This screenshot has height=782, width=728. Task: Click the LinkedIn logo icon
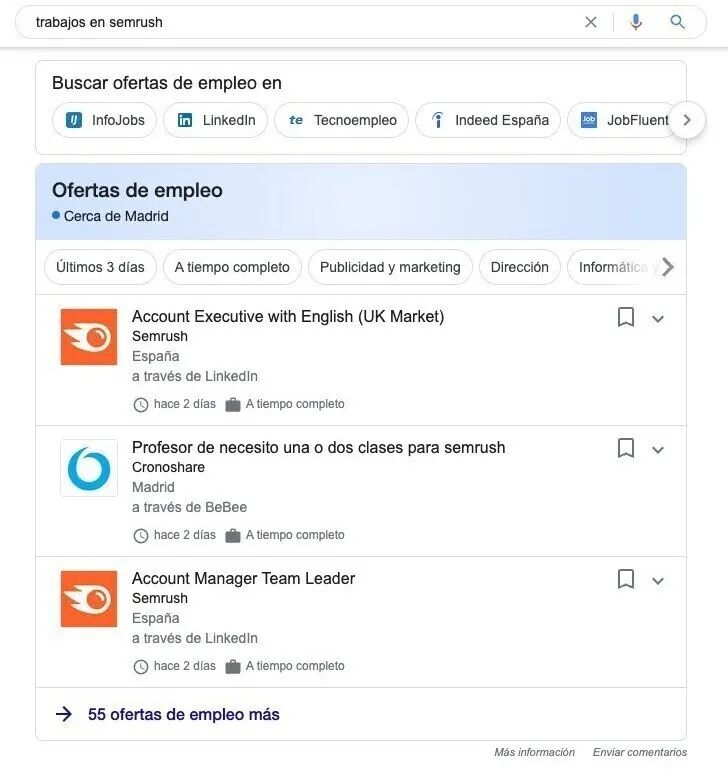pos(184,120)
